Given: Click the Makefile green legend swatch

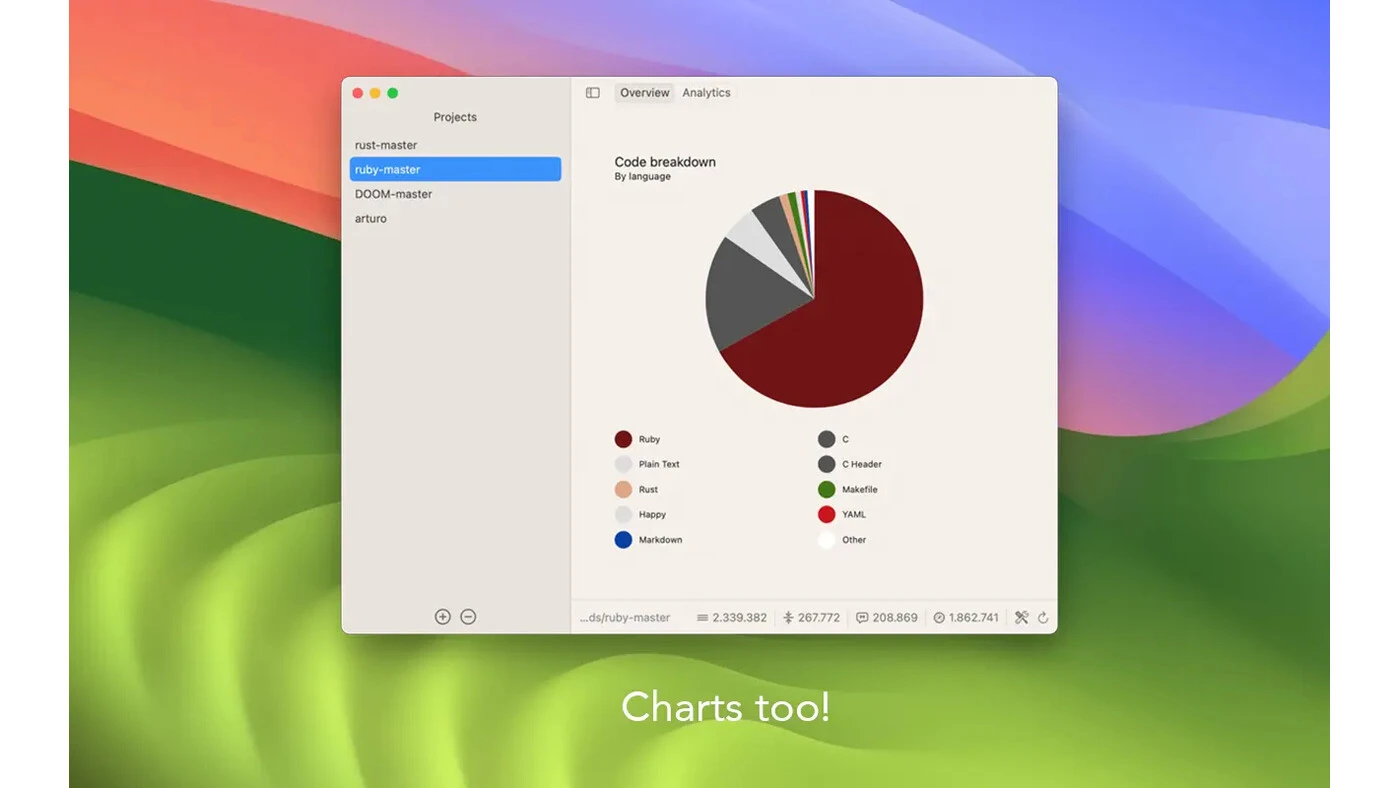Looking at the screenshot, I should (826, 490).
